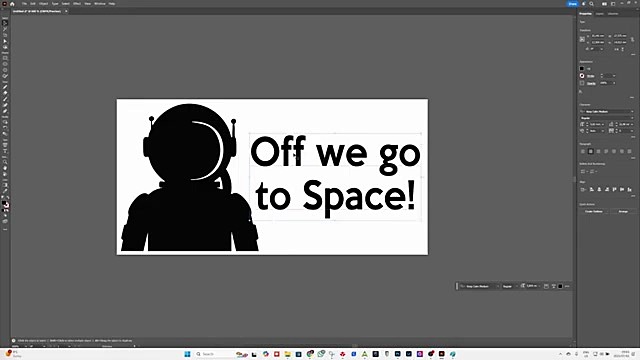The image size is (640, 360).
Task: Expand the opacity value arrow
Action: click(614, 83)
